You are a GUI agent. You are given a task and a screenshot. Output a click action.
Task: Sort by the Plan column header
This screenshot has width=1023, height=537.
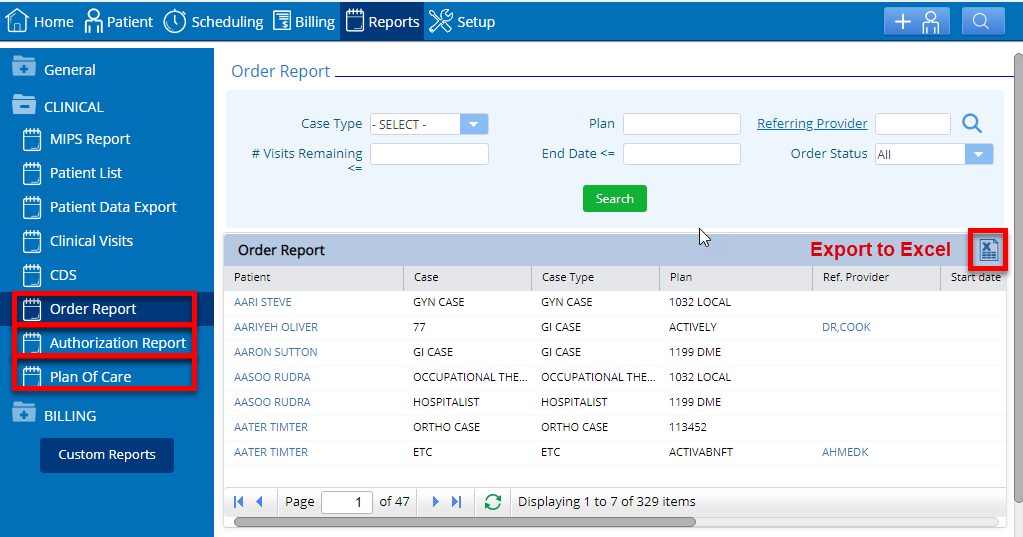click(736, 277)
